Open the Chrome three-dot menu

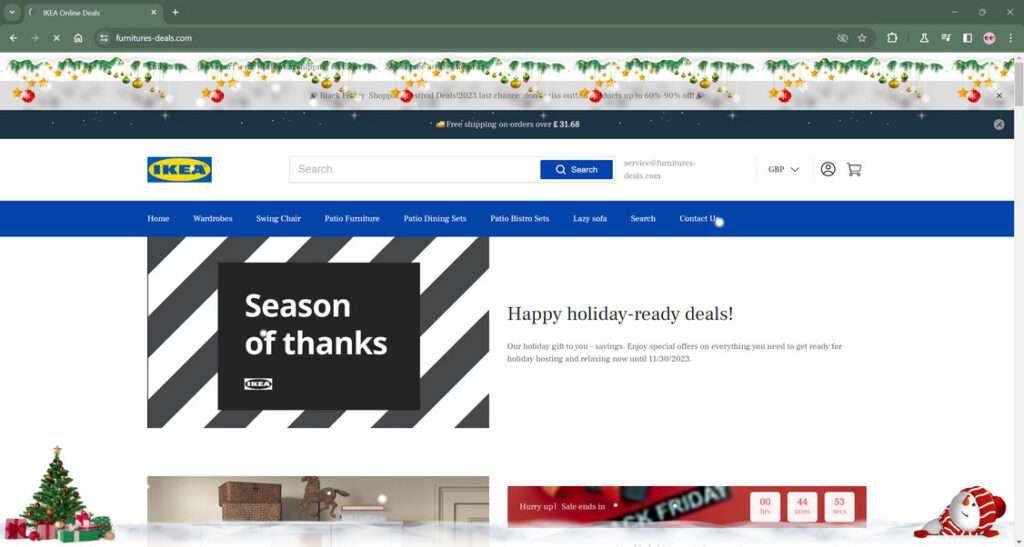pyautogui.click(x=1010, y=39)
